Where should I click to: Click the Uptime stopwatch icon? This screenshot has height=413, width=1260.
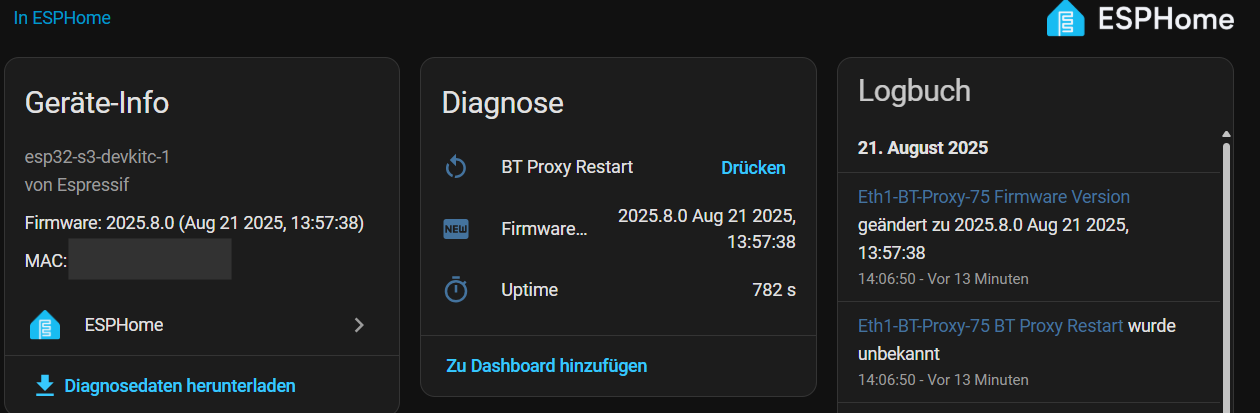[456, 290]
